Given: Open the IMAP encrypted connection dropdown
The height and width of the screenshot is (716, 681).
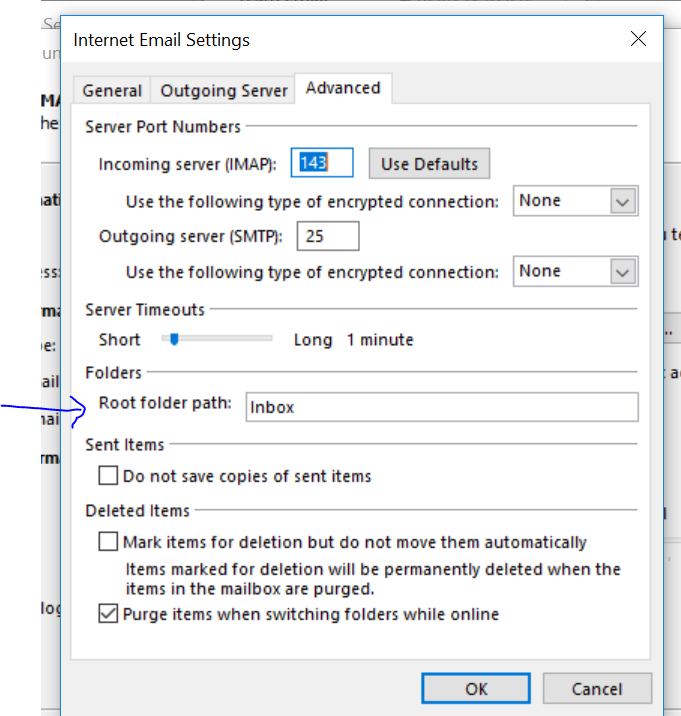Looking at the screenshot, I should click(575, 200).
